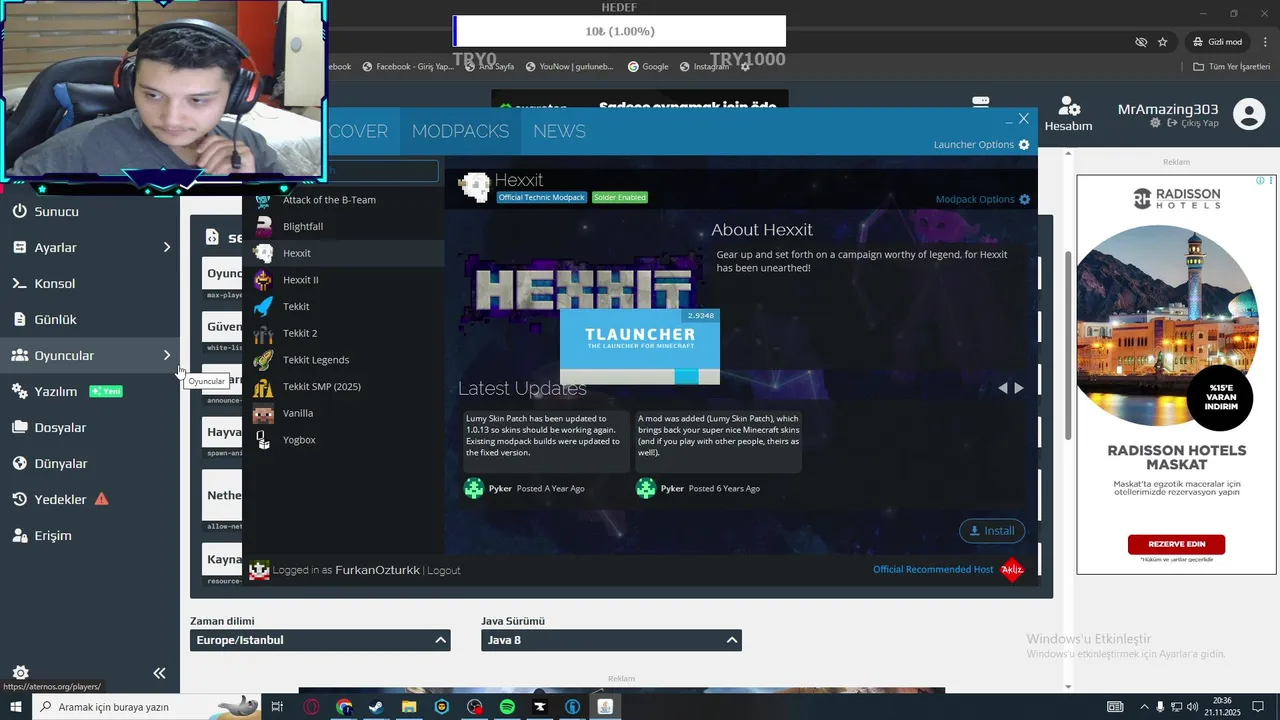
Task: Click the Logout link in launcher
Action: click(x=444, y=570)
